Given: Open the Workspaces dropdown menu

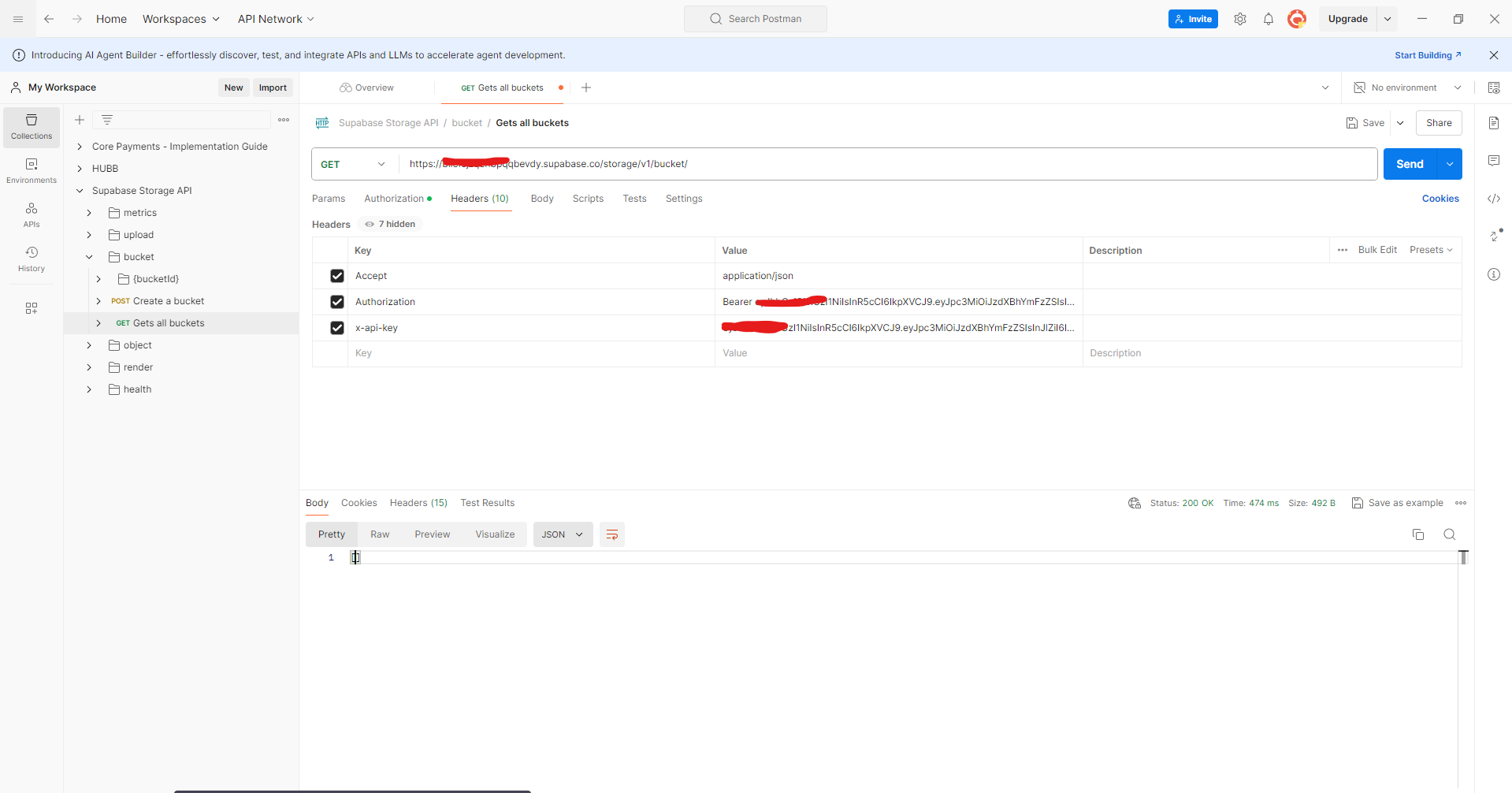Looking at the screenshot, I should tap(181, 19).
